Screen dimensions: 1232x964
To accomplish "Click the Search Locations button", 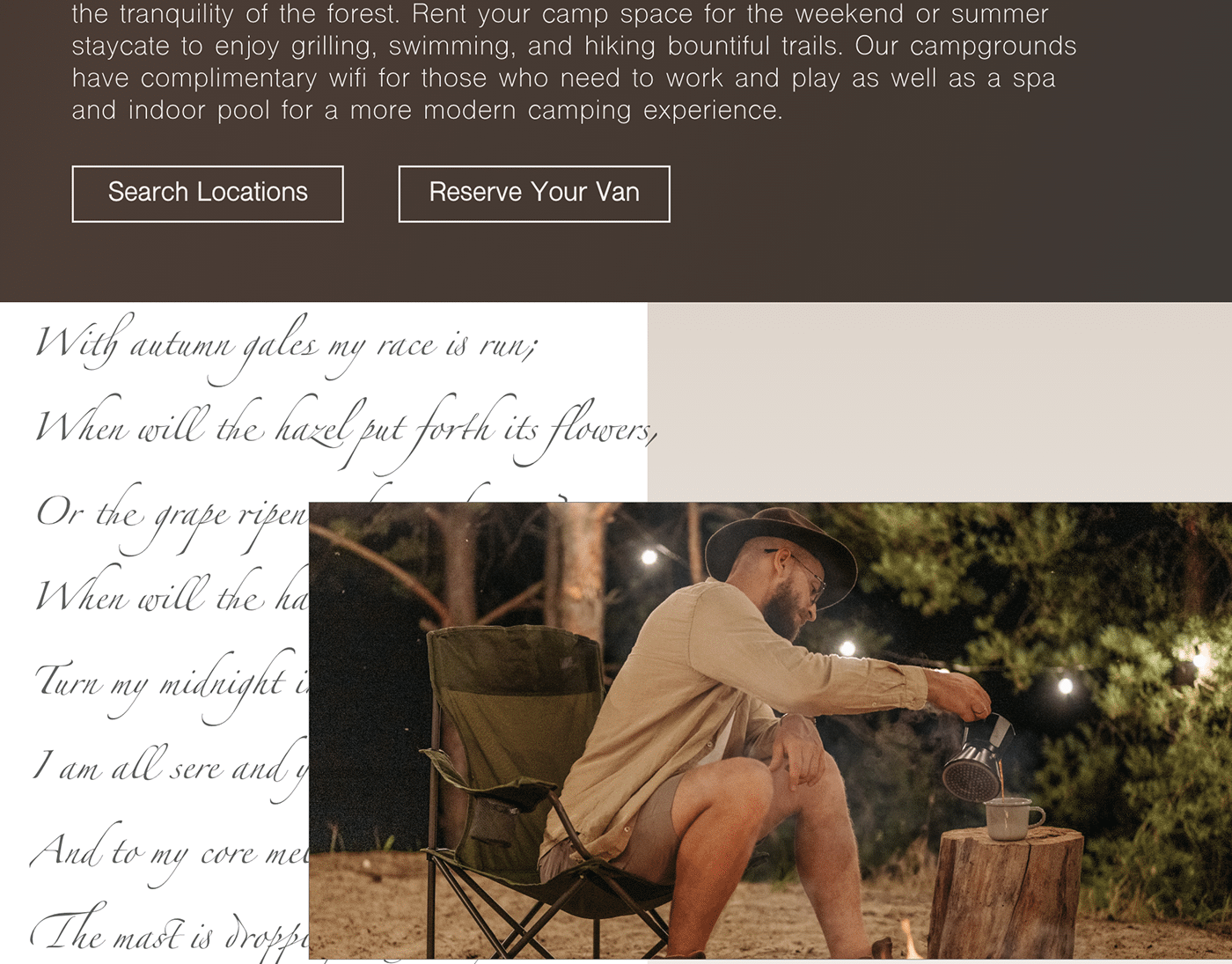I will click(208, 194).
